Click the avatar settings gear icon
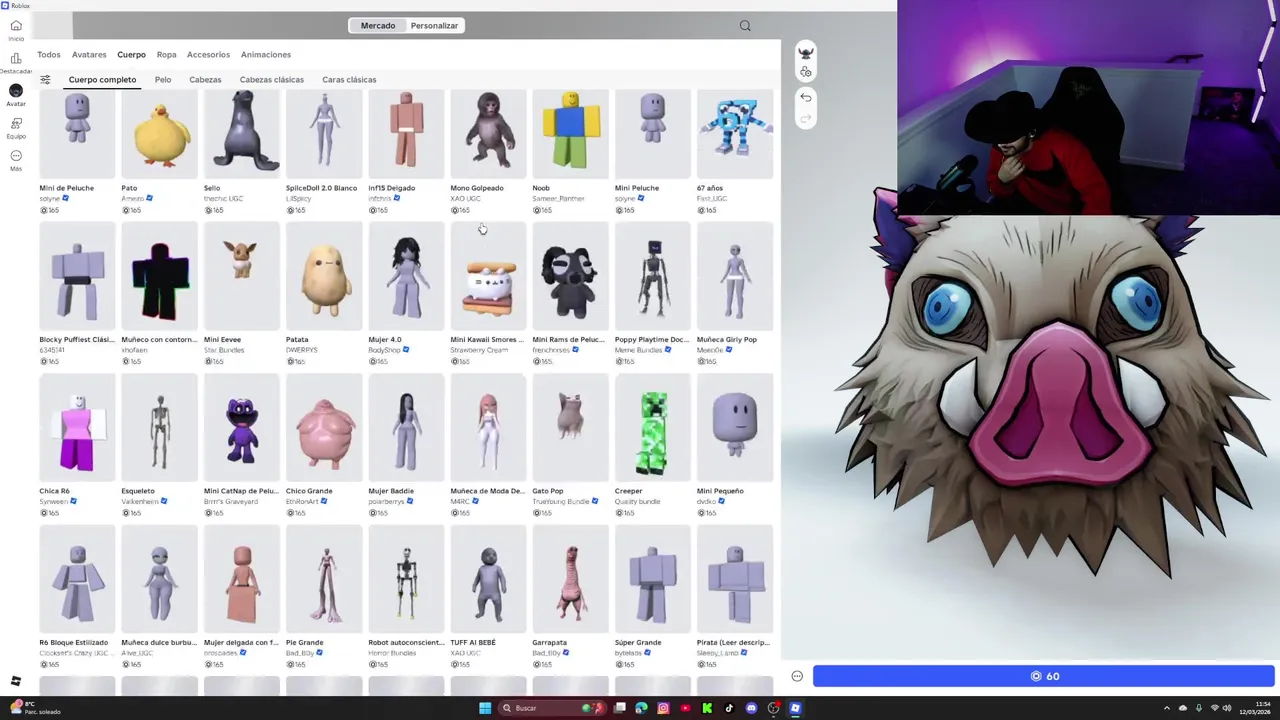The height and width of the screenshot is (720, 1280). (x=806, y=72)
